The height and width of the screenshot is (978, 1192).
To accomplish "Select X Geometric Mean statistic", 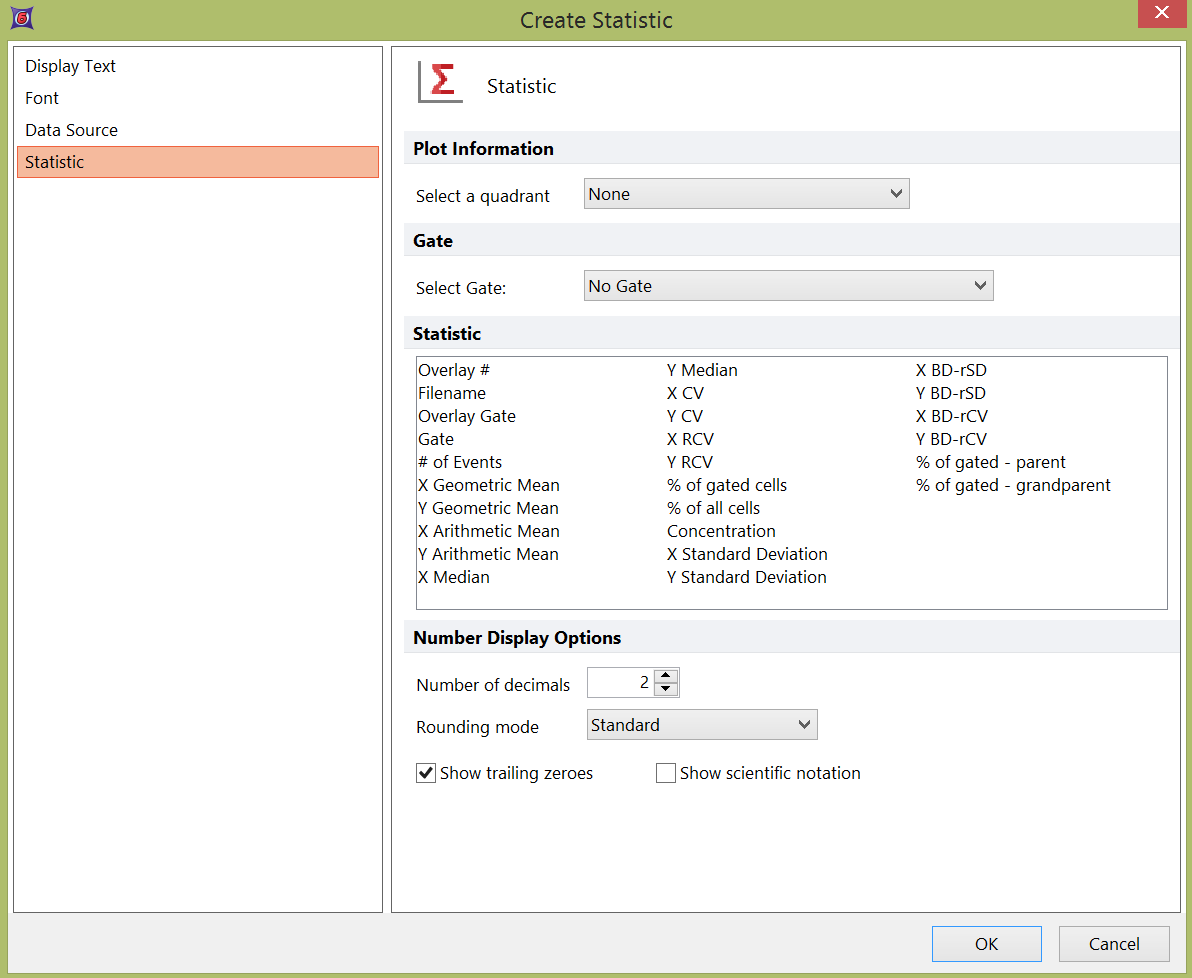I will click(x=489, y=485).
